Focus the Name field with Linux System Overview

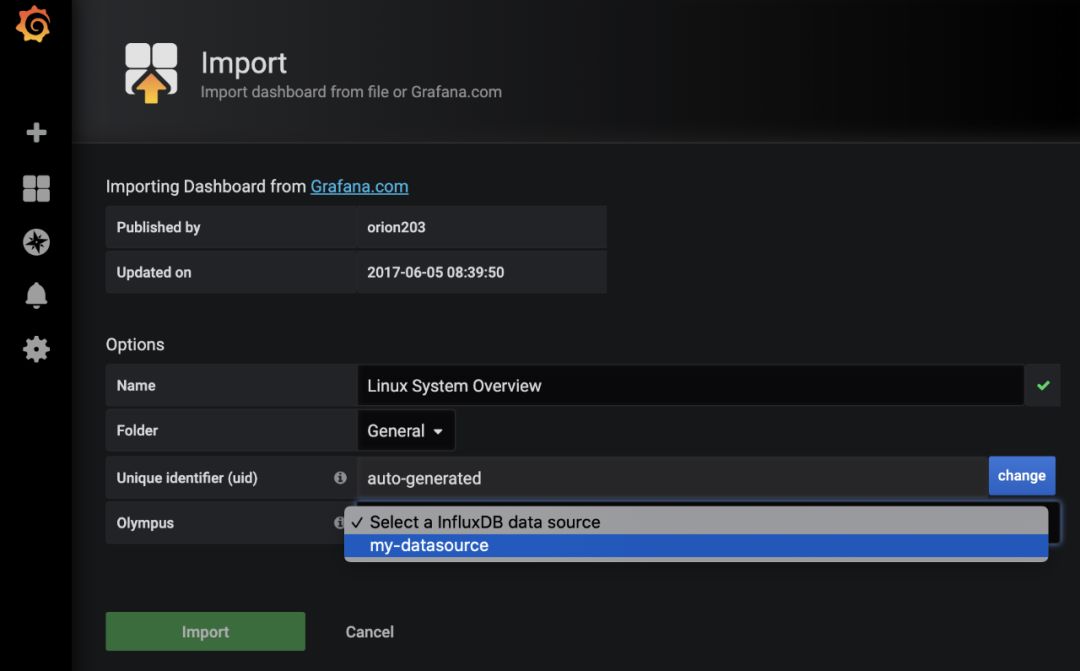pos(689,386)
